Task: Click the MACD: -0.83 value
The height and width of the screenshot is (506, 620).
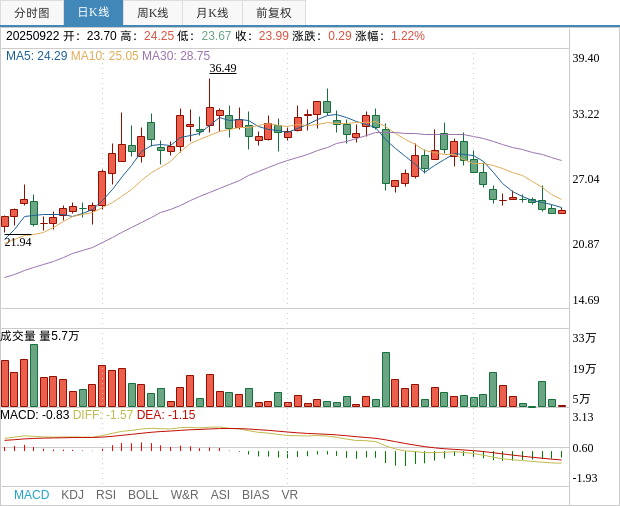Action: pyautogui.click(x=35, y=415)
